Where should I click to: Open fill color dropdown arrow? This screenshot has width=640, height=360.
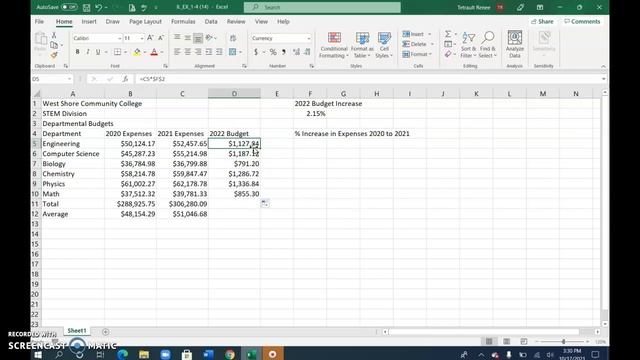pos(144,52)
